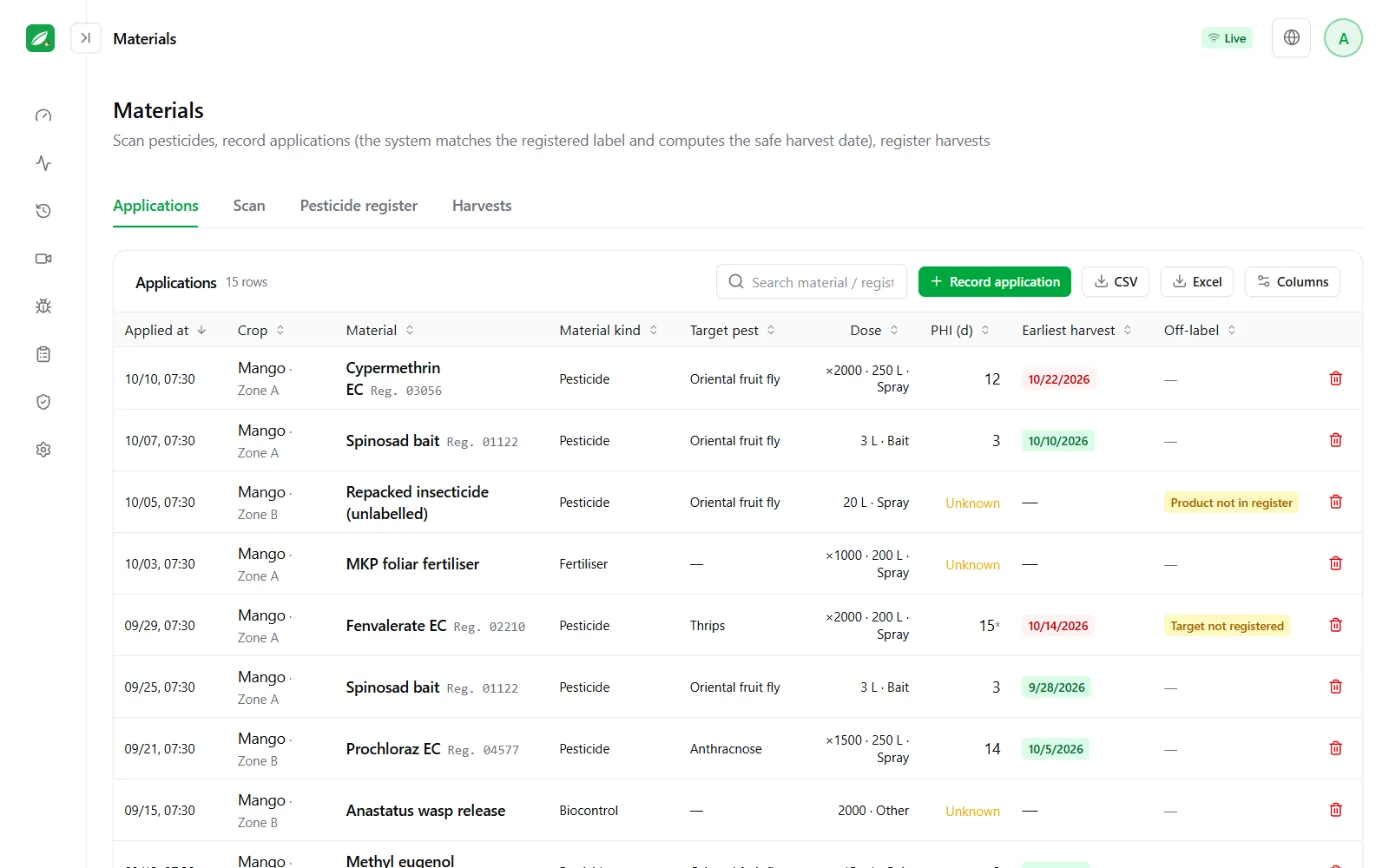Click the 10/22/2026 earliest harvest date
Viewport: 1388px width, 868px height.
tap(1059, 379)
